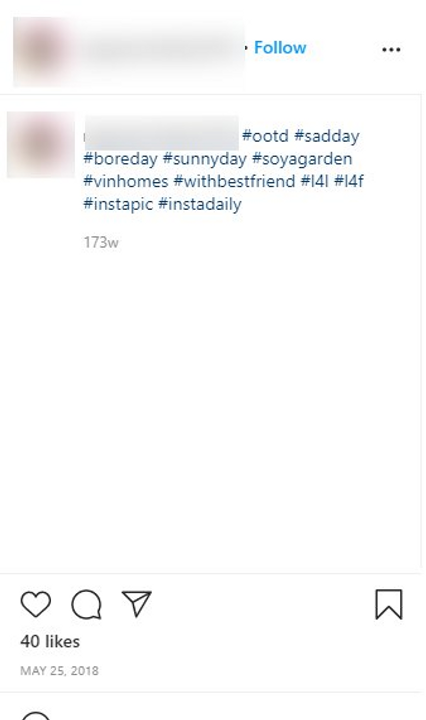Image resolution: width=426 pixels, height=720 pixels.
Task: Open the May 25, 2018 post date
Action: (59, 671)
